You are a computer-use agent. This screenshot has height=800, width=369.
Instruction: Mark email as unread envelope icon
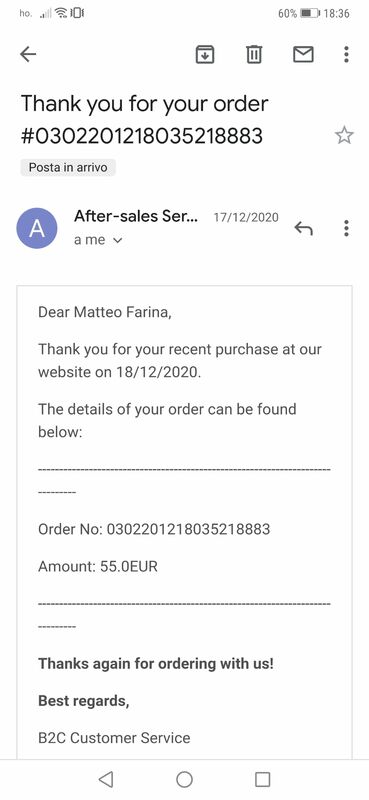pos(303,54)
